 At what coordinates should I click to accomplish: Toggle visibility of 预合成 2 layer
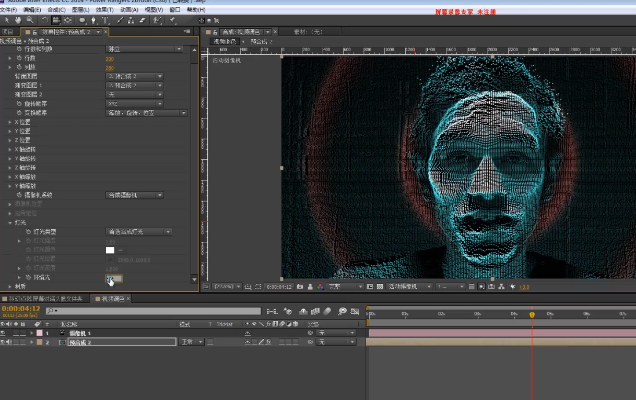tap(5, 342)
